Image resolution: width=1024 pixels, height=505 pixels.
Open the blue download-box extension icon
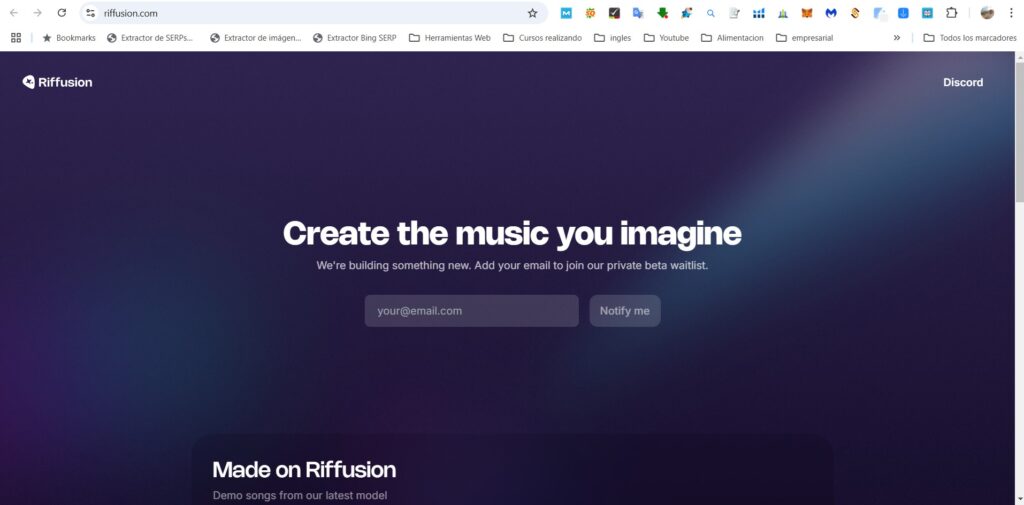pyautogui.click(x=903, y=13)
